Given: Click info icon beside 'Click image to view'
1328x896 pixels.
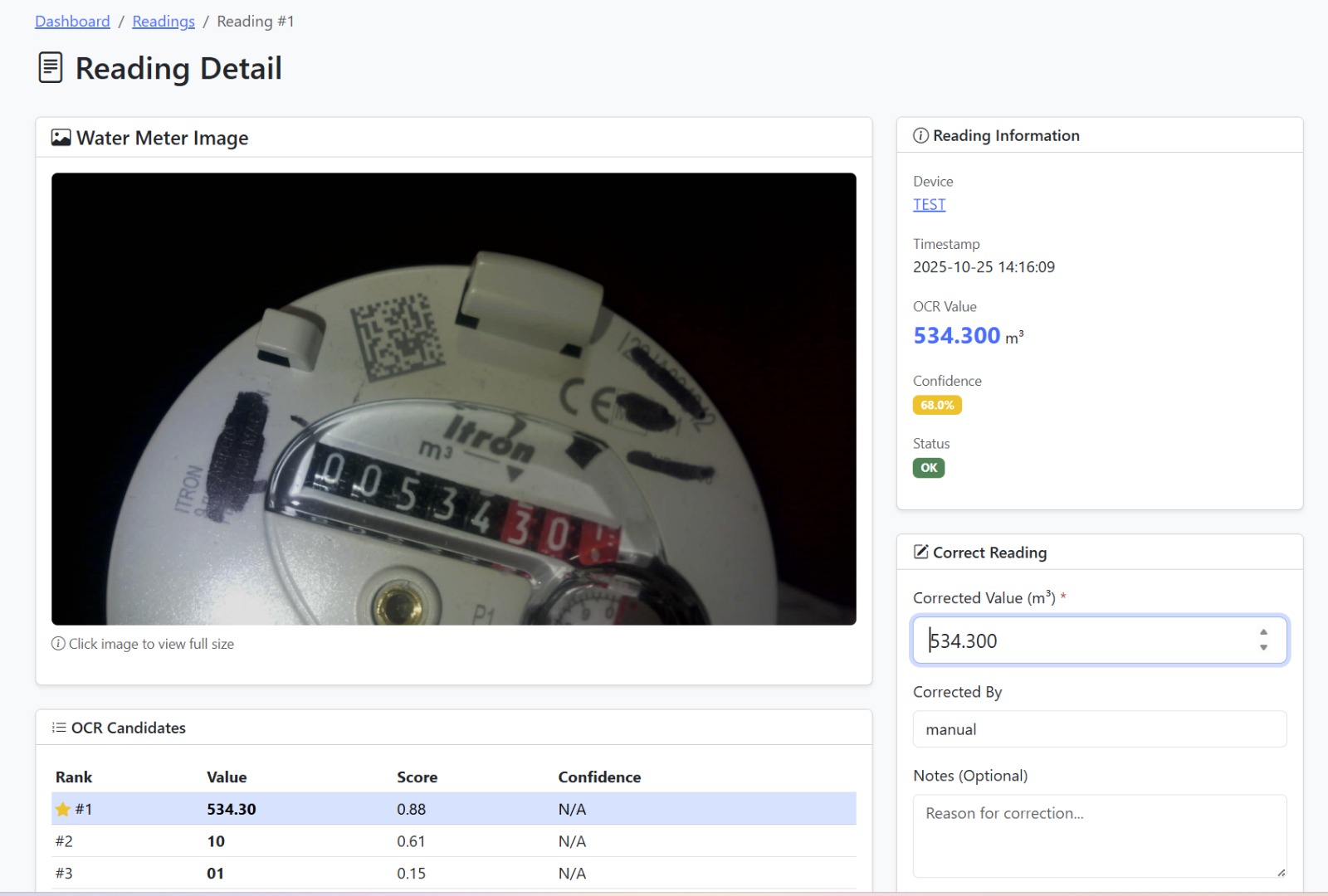Looking at the screenshot, I should (58, 644).
